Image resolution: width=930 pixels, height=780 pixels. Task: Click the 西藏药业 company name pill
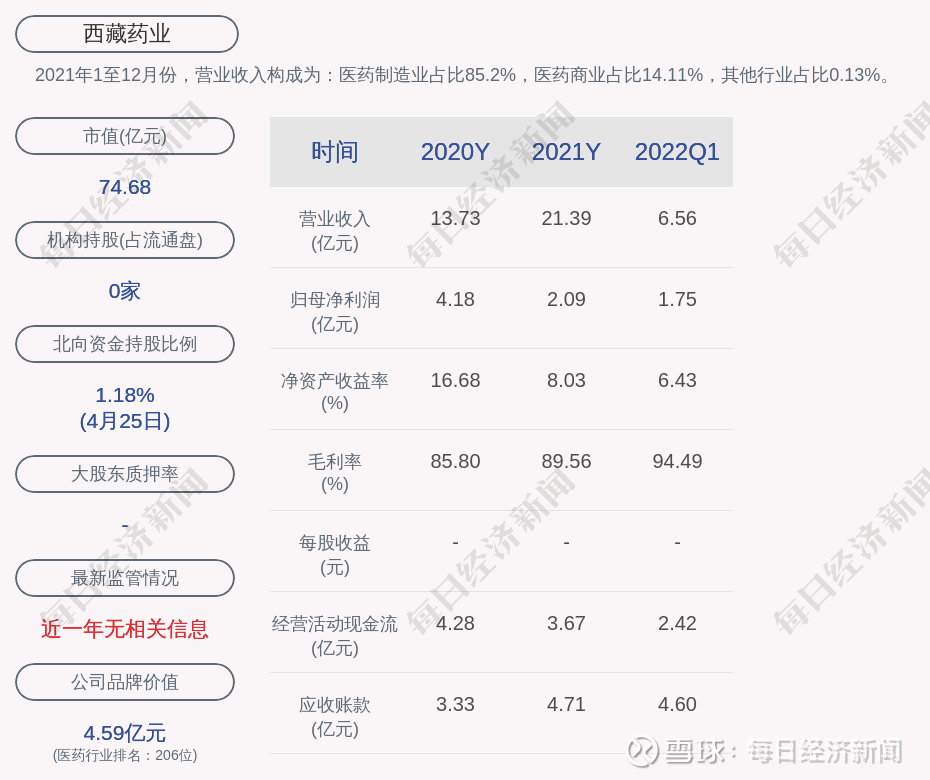[127, 34]
